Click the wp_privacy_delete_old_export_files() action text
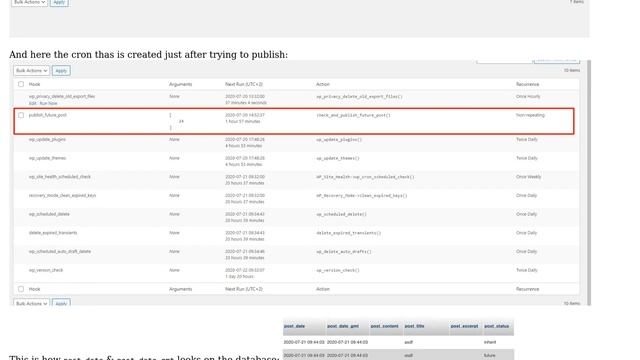 point(359,97)
